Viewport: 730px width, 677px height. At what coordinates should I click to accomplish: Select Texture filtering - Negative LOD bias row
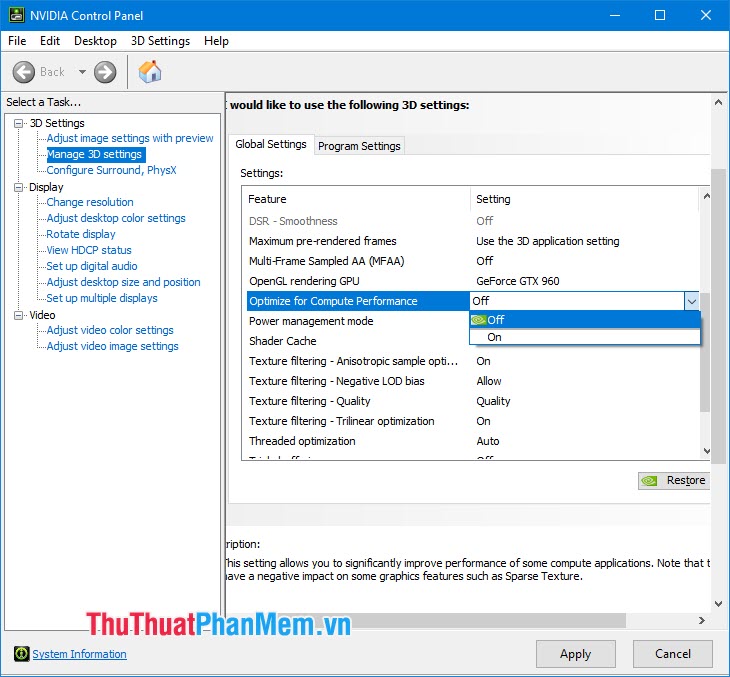(x=473, y=381)
